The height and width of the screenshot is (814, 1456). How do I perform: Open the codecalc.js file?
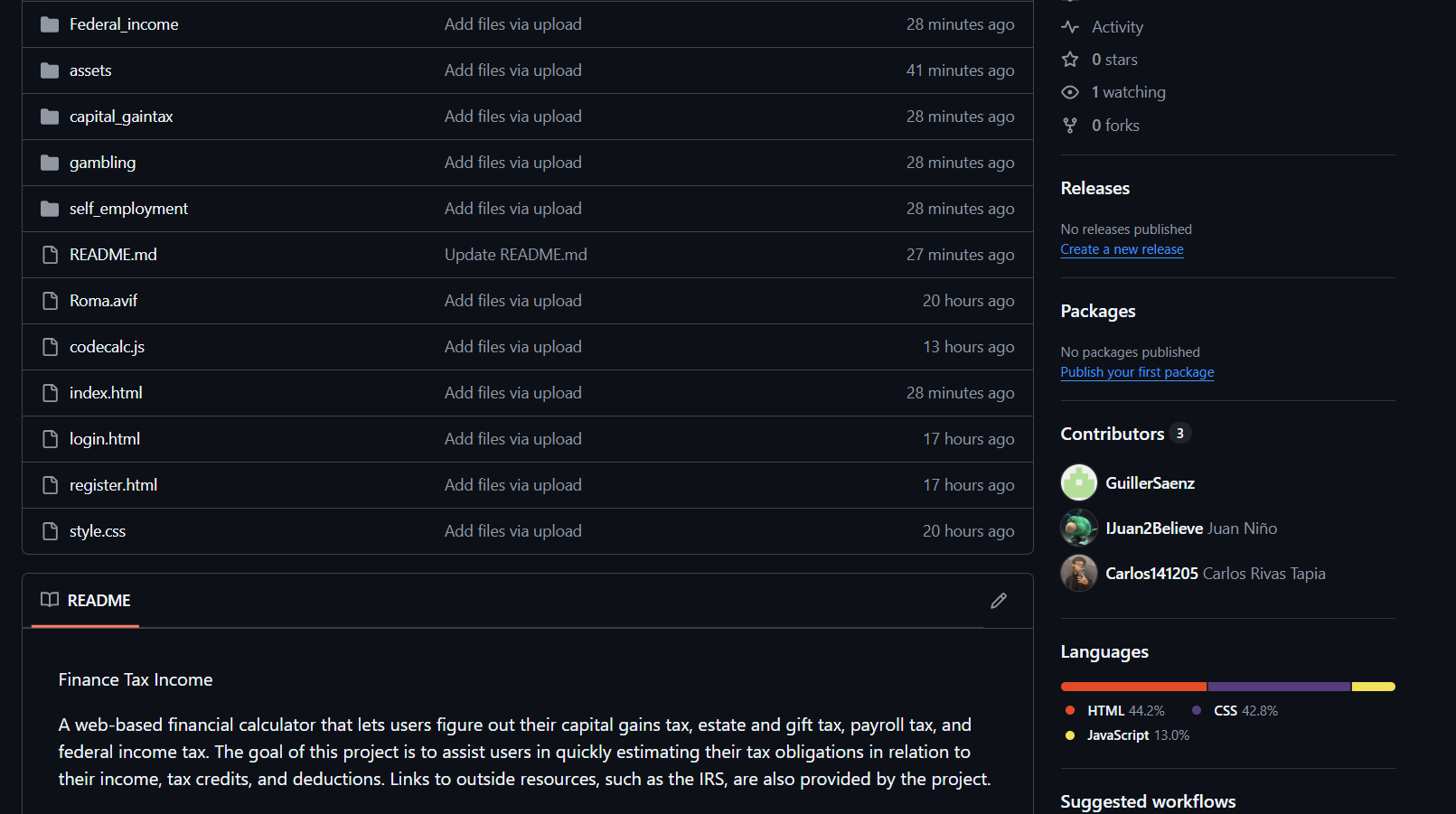point(107,347)
